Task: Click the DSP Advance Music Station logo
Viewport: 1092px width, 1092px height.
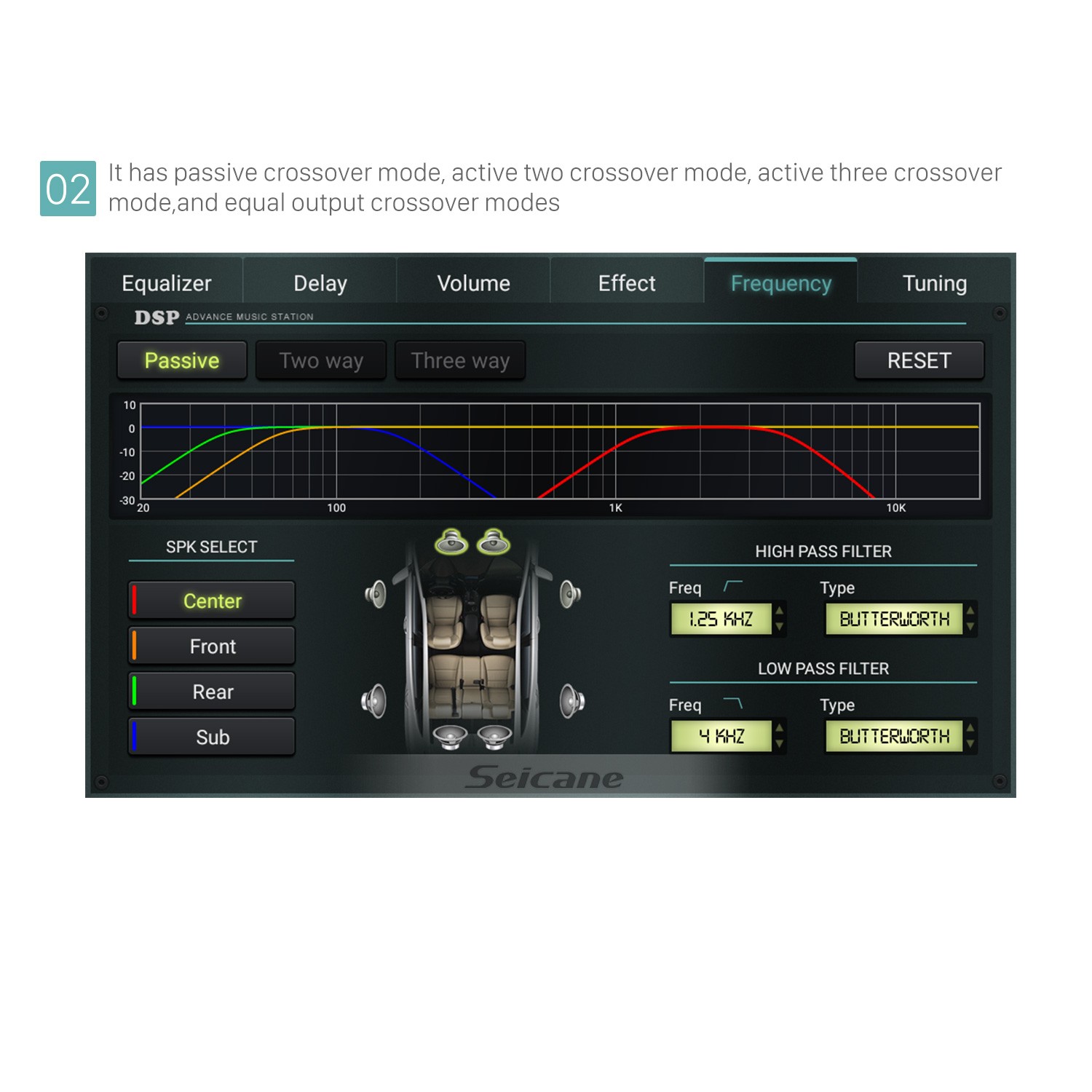Action: click(223, 317)
